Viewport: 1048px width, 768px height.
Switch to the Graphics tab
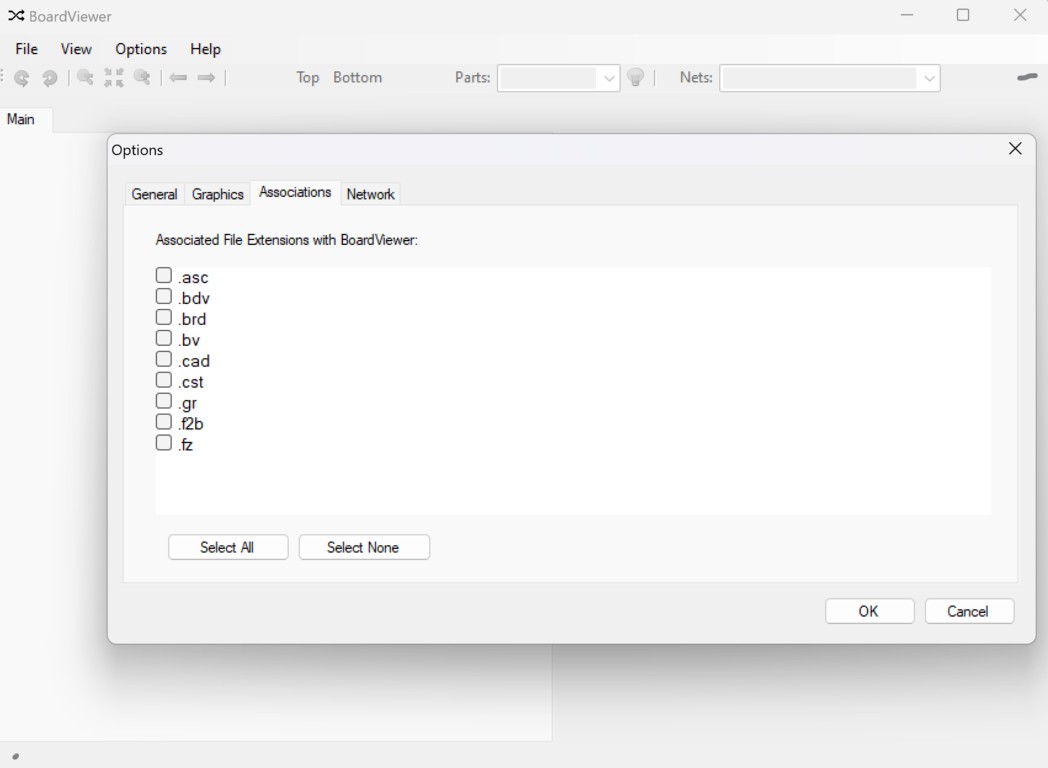[218, 194]
